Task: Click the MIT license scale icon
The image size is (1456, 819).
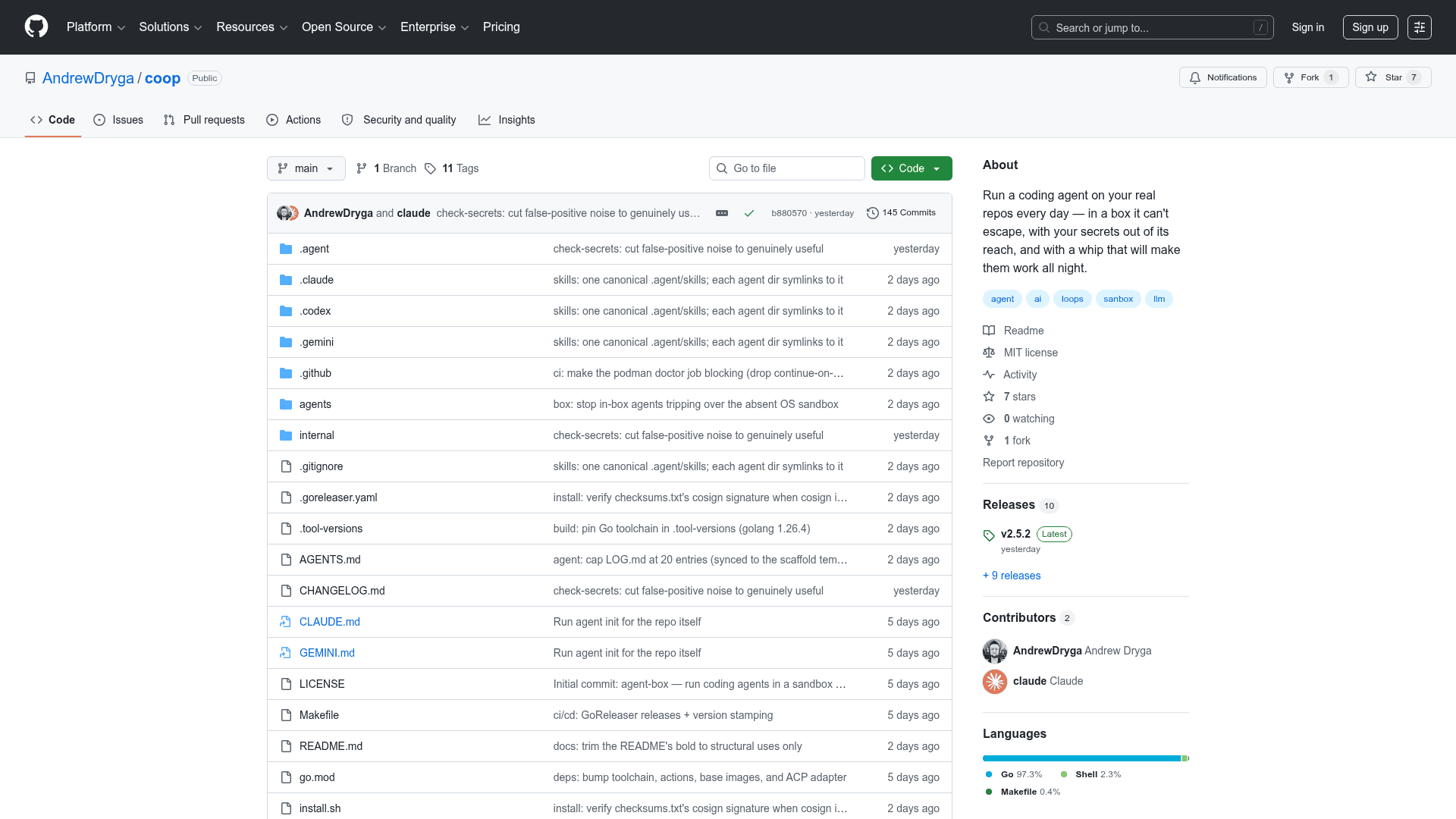Action: tap(989, 353)
